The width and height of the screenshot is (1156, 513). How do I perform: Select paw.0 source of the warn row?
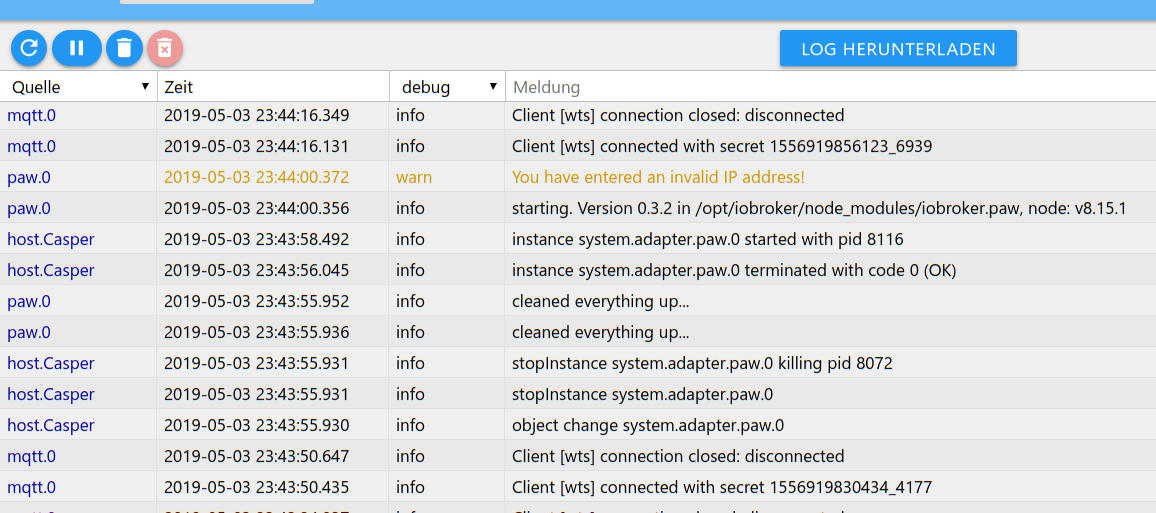pos(29,178)
